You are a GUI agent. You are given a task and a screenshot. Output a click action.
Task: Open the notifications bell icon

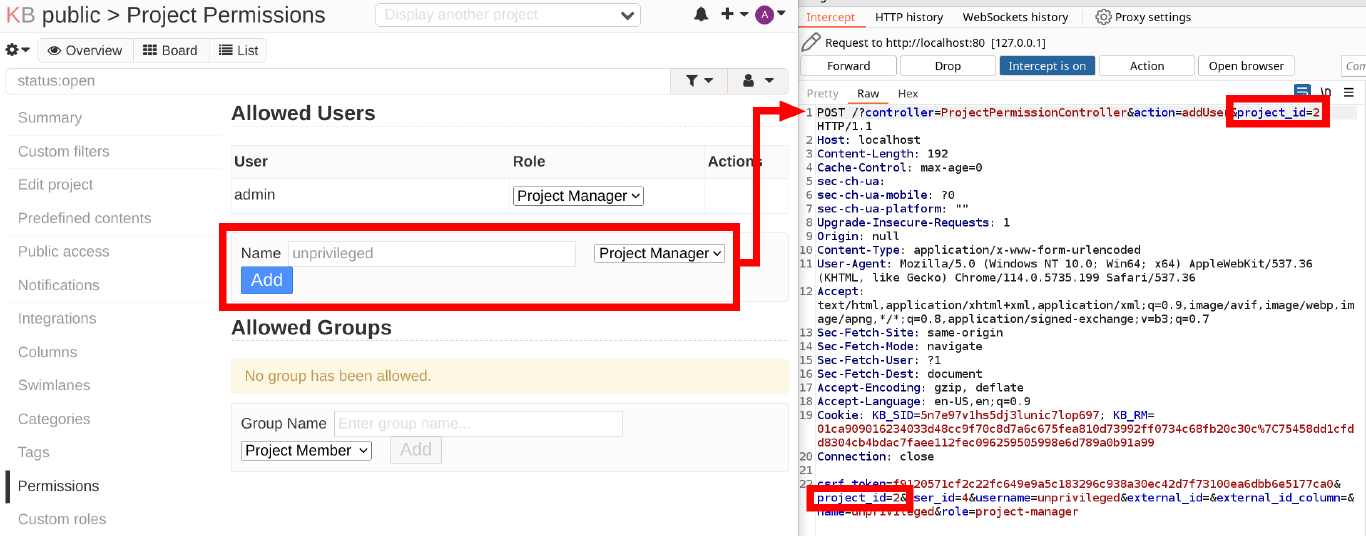point(701,14)
